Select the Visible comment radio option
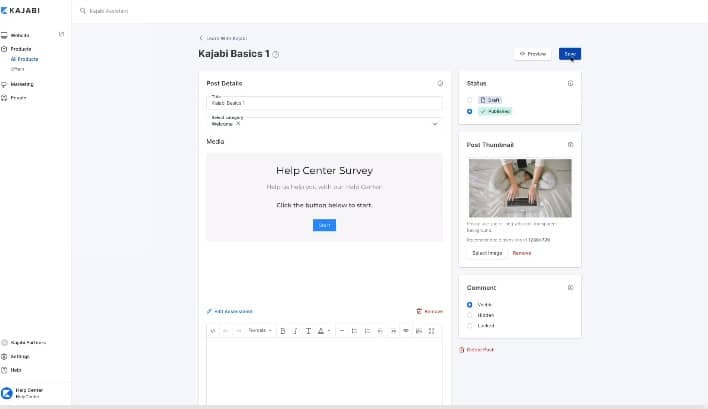Screen dimensions: 708x409 (x=470, y=305)
